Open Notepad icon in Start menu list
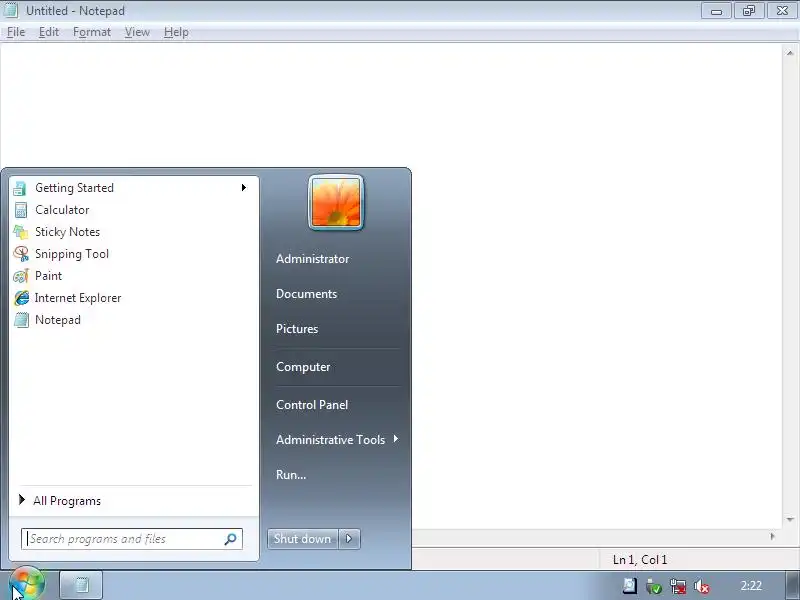 (21, 320)
